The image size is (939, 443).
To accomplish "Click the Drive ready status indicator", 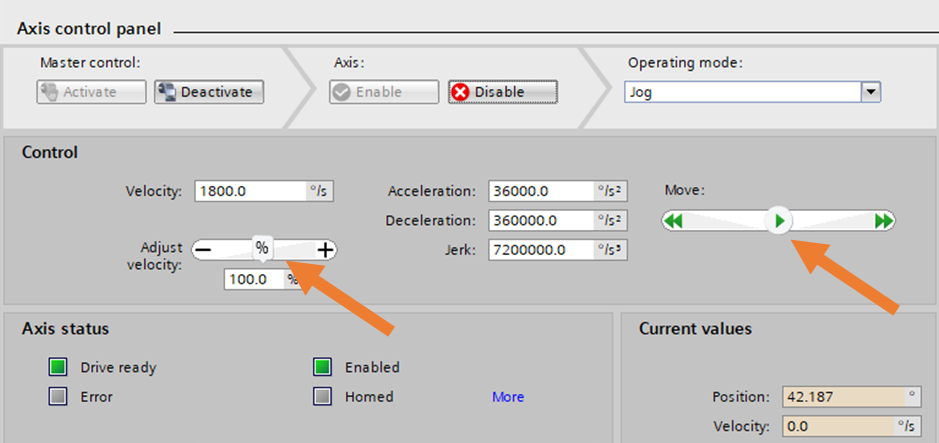I will click(x=57, y=367).
